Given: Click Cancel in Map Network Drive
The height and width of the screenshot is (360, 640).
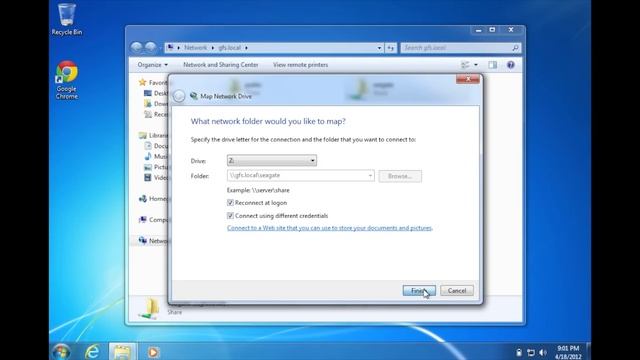Looking at the screenshot, I should tap(457, 290).
